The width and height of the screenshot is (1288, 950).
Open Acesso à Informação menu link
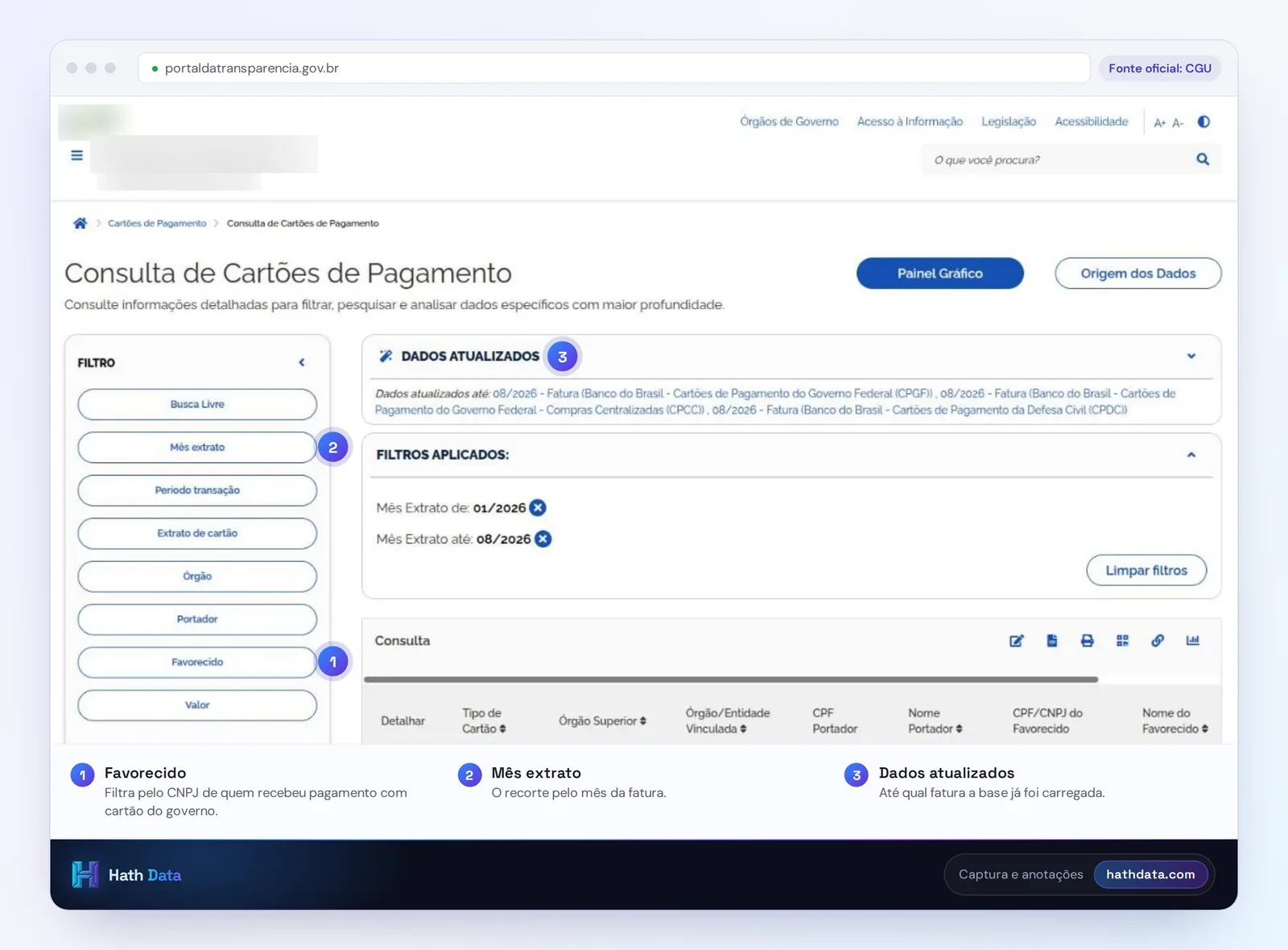pos(910,122)
